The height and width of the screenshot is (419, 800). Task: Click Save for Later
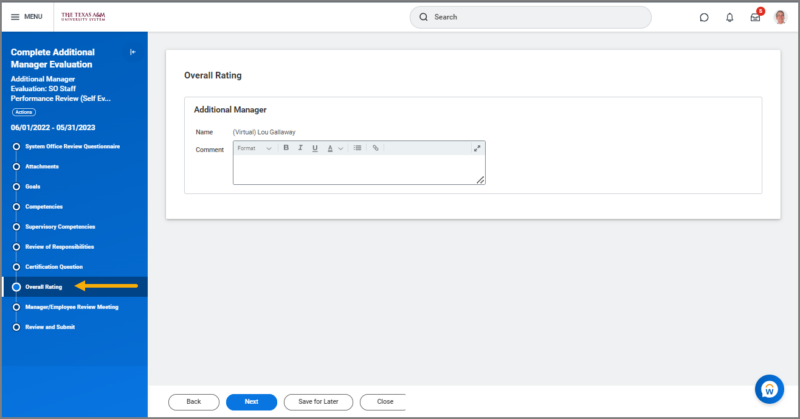point(318,402)
